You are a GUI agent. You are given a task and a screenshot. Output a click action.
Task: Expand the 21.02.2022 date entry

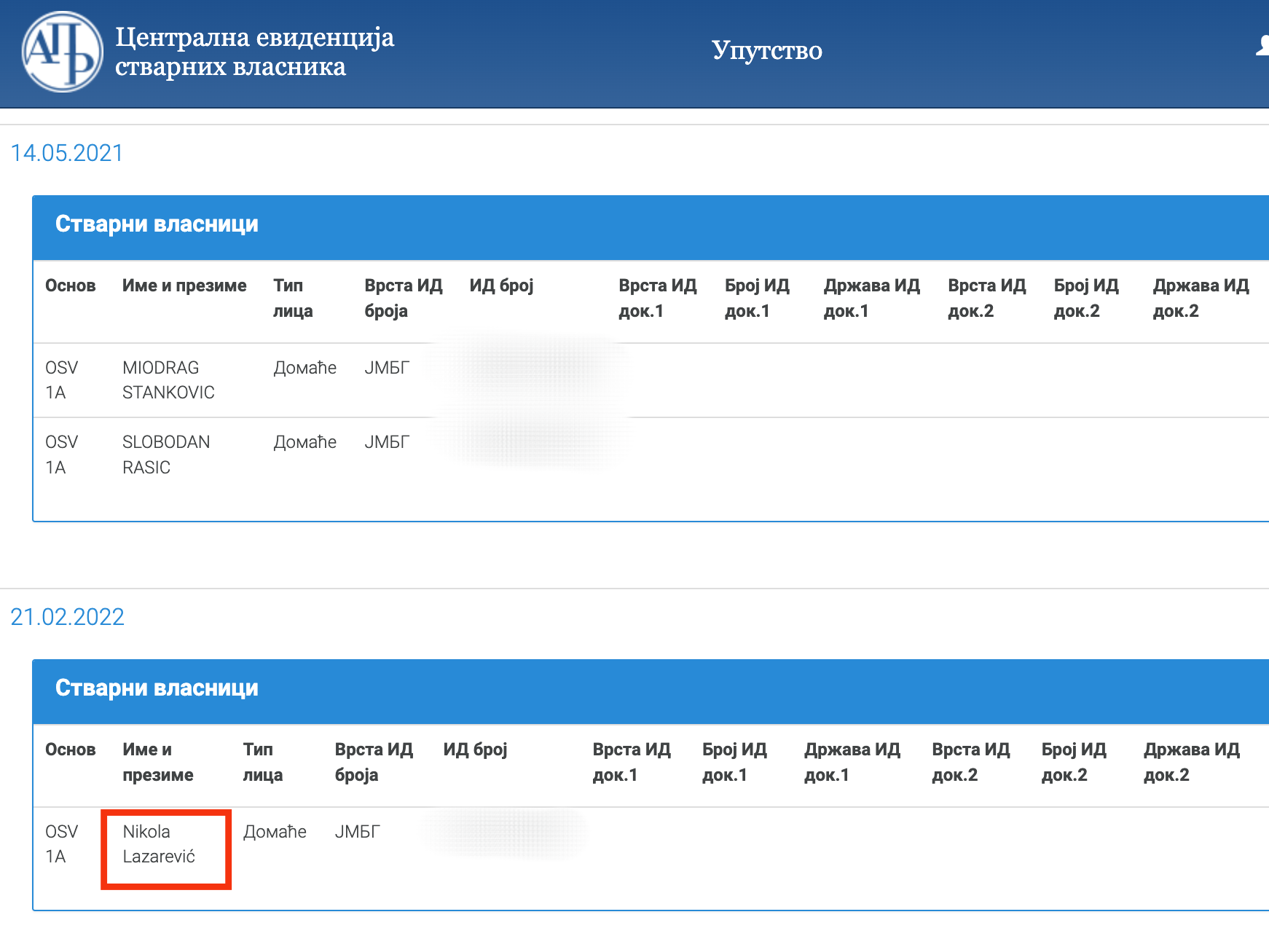pyautogui.click(x=67, y=617)
